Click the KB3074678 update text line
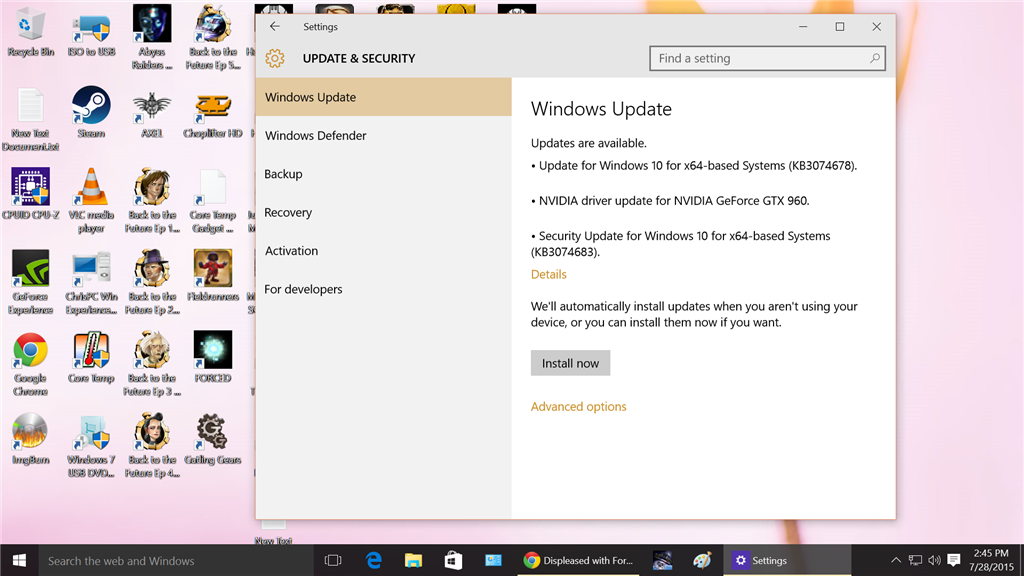 (x=694, y=166)
